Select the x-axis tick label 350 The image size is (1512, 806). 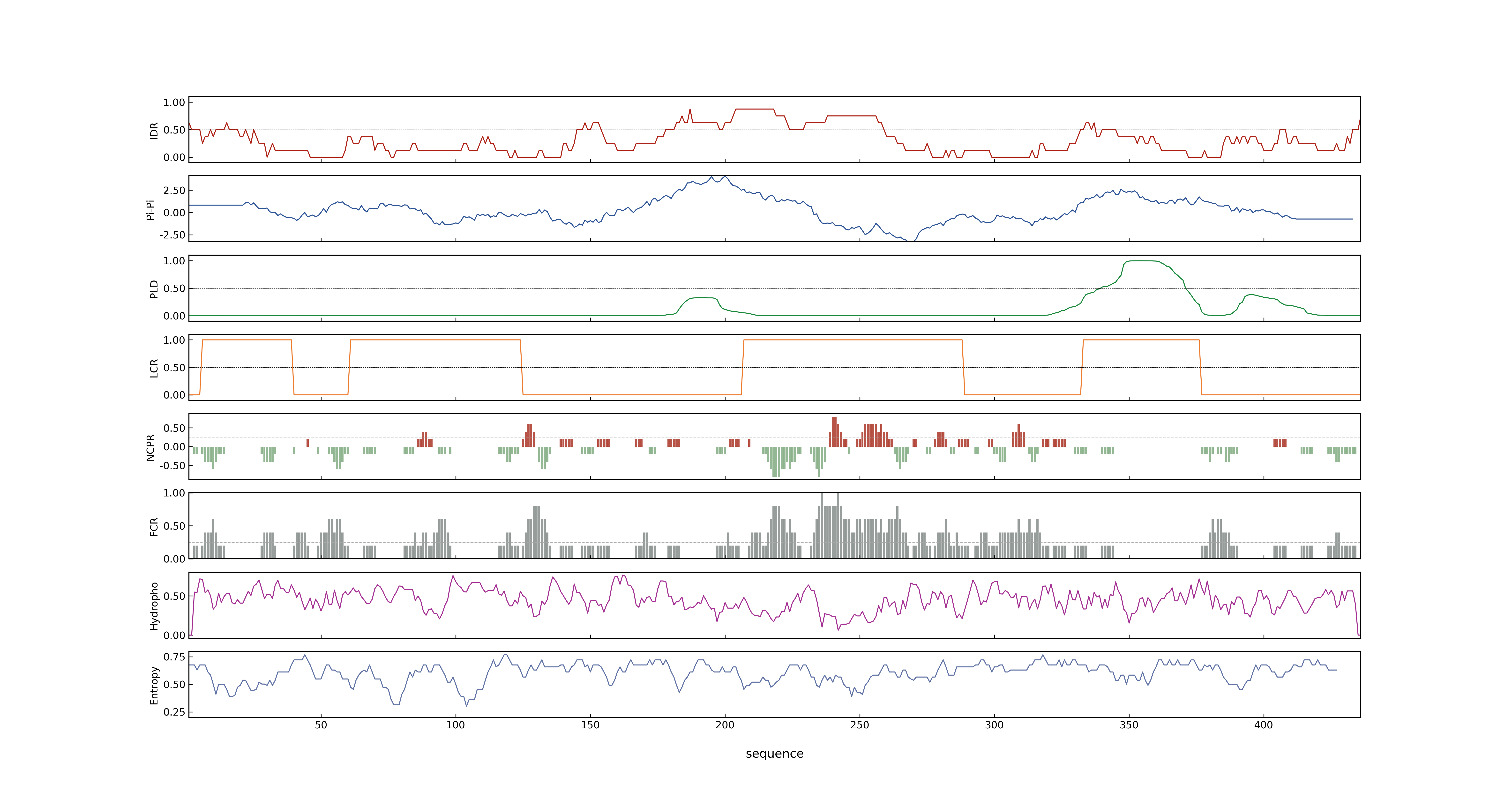1129,725
